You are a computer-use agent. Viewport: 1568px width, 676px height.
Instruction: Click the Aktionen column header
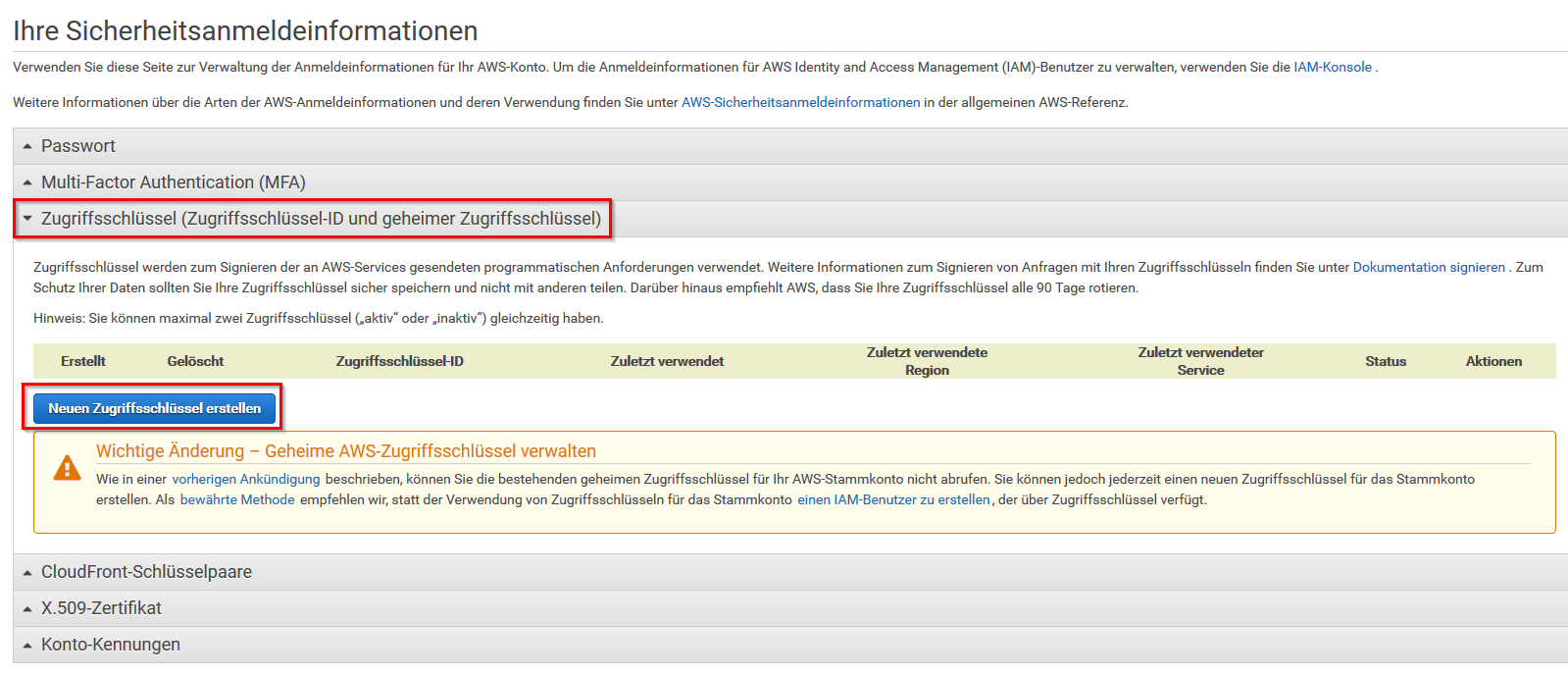click(1493, 361)
